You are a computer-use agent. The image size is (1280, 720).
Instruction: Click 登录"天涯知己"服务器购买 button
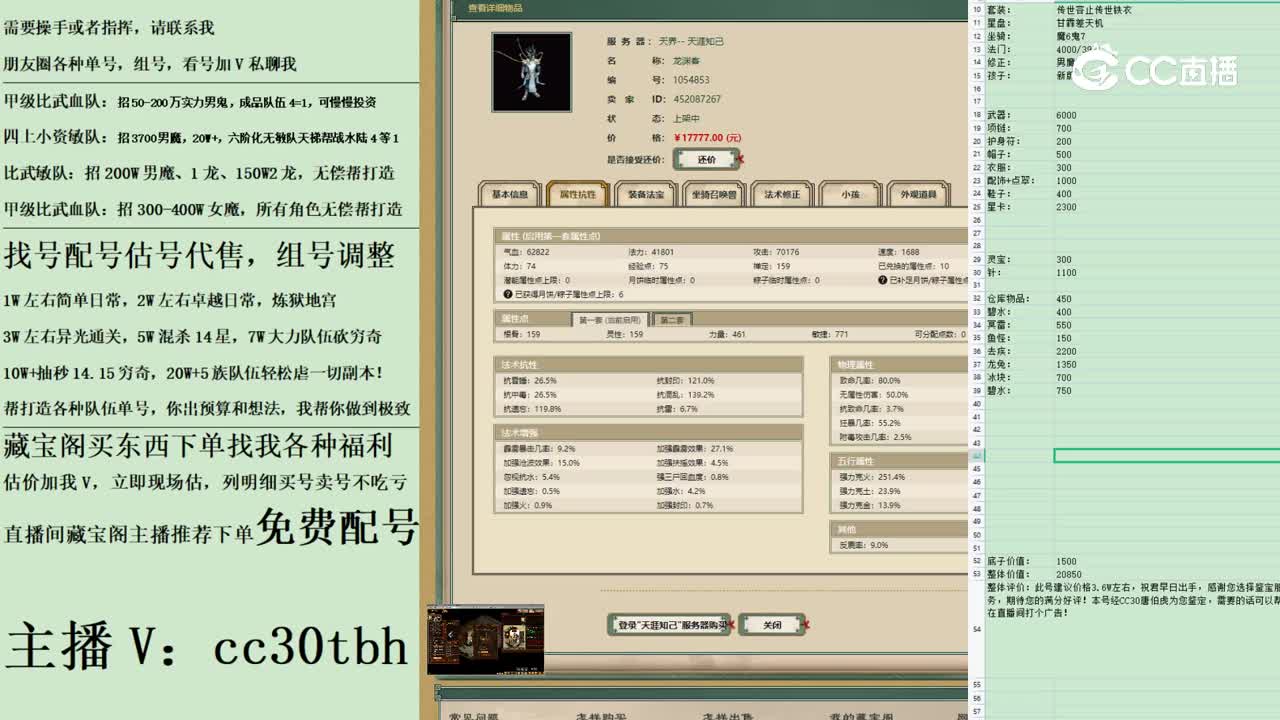[x=669, y=625]
